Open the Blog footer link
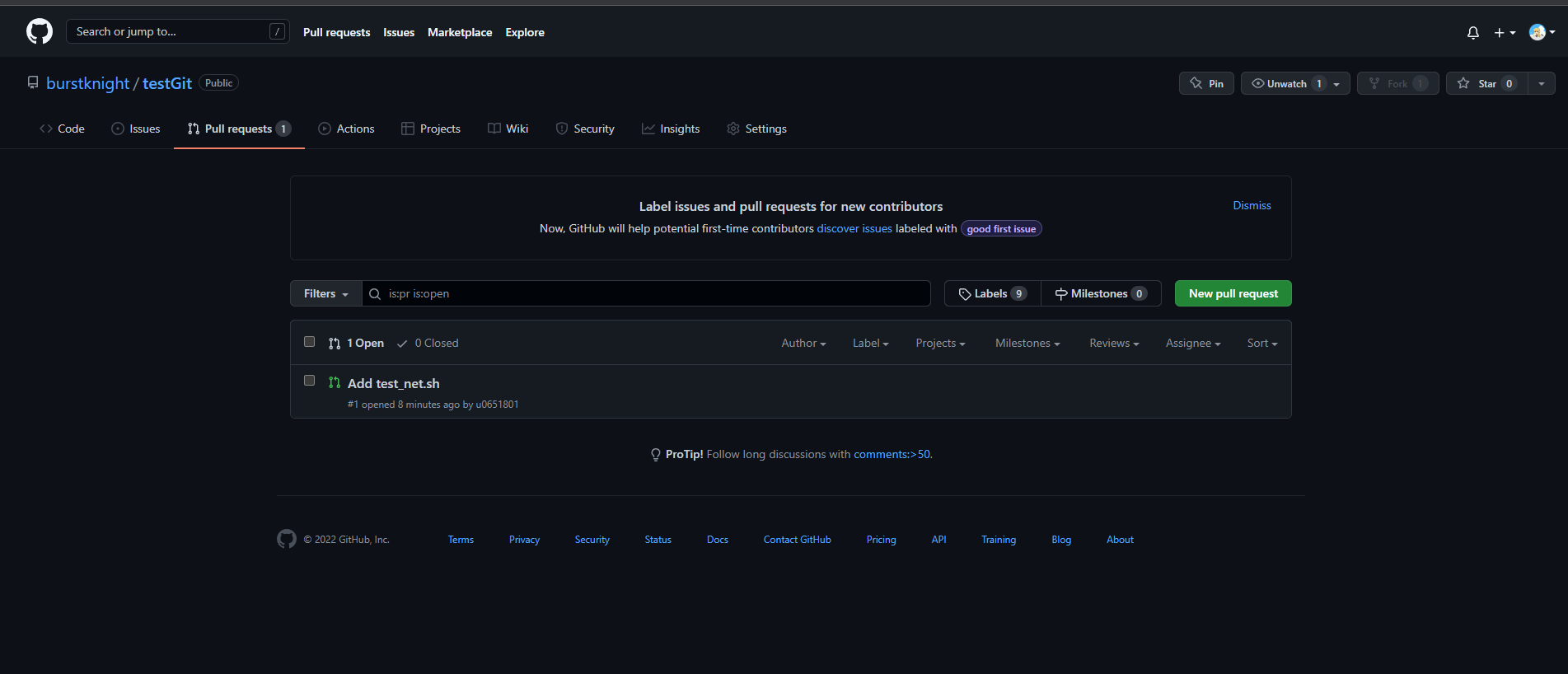 coord(1061,540)
